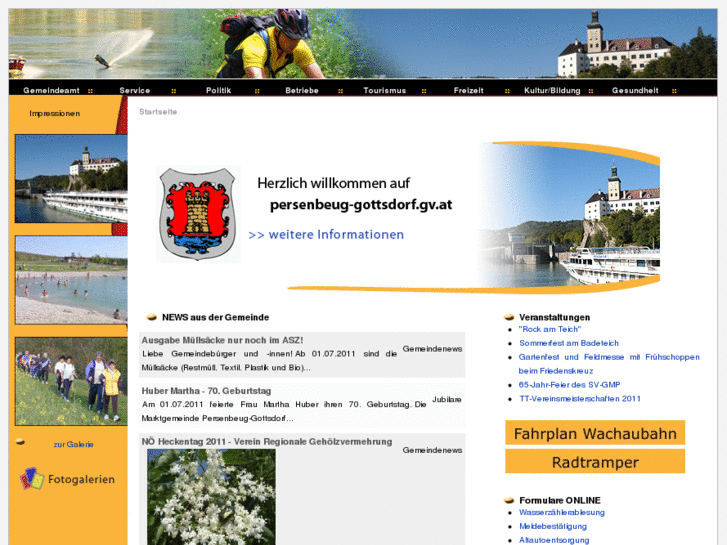This screenshot has width=727, height=545.
Task: Open the Betriebe menu item
Action: coord(302,90)
